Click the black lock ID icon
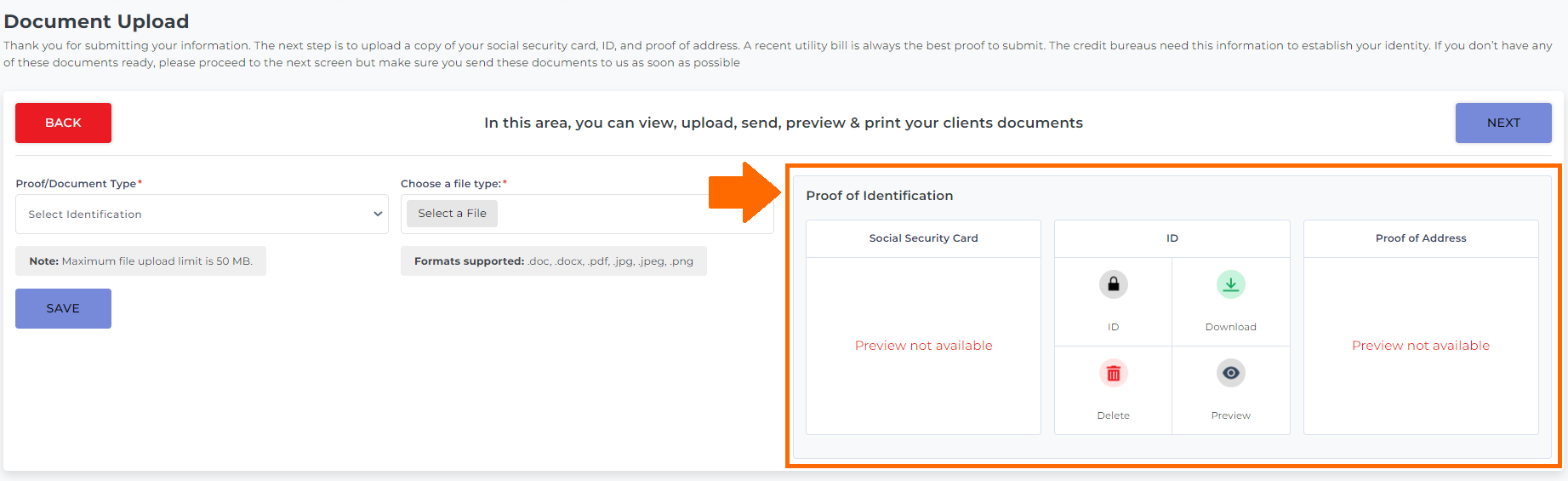The height and width of the screenshot is (481, 1568). click(1113, 284)
